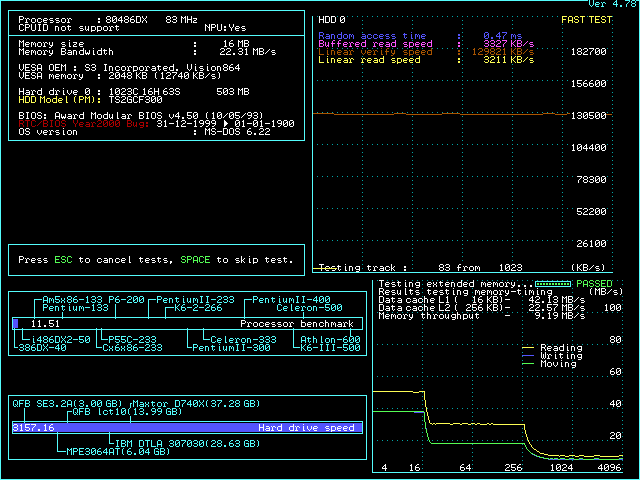Click the 130500 axis value on HDD chart

coord(589,116)
